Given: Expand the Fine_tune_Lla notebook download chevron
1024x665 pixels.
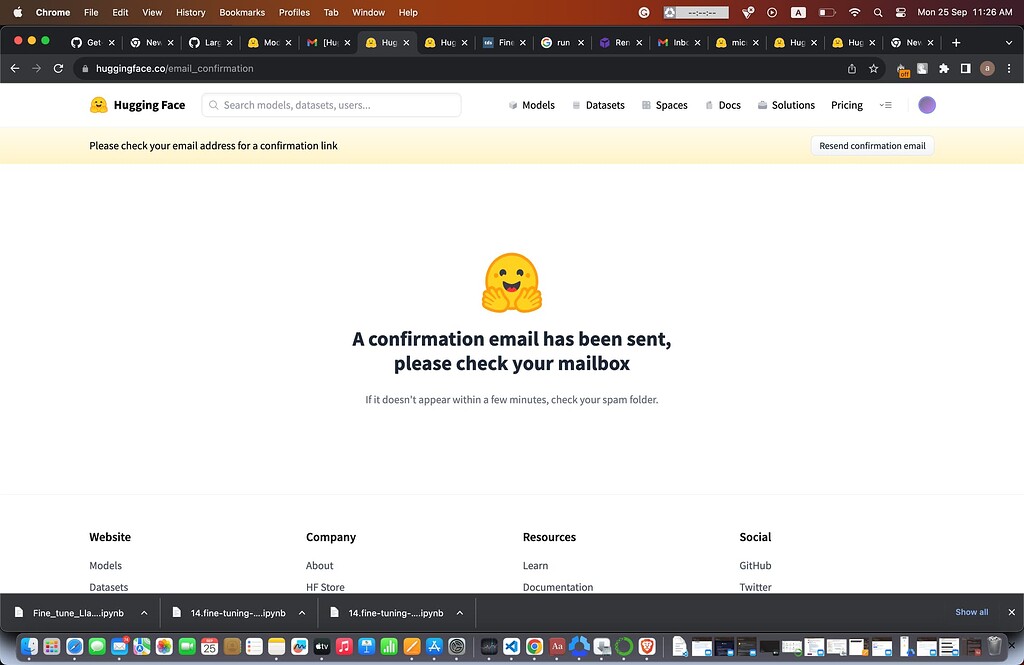Looking at the screenshot, I should pos(143,611).
